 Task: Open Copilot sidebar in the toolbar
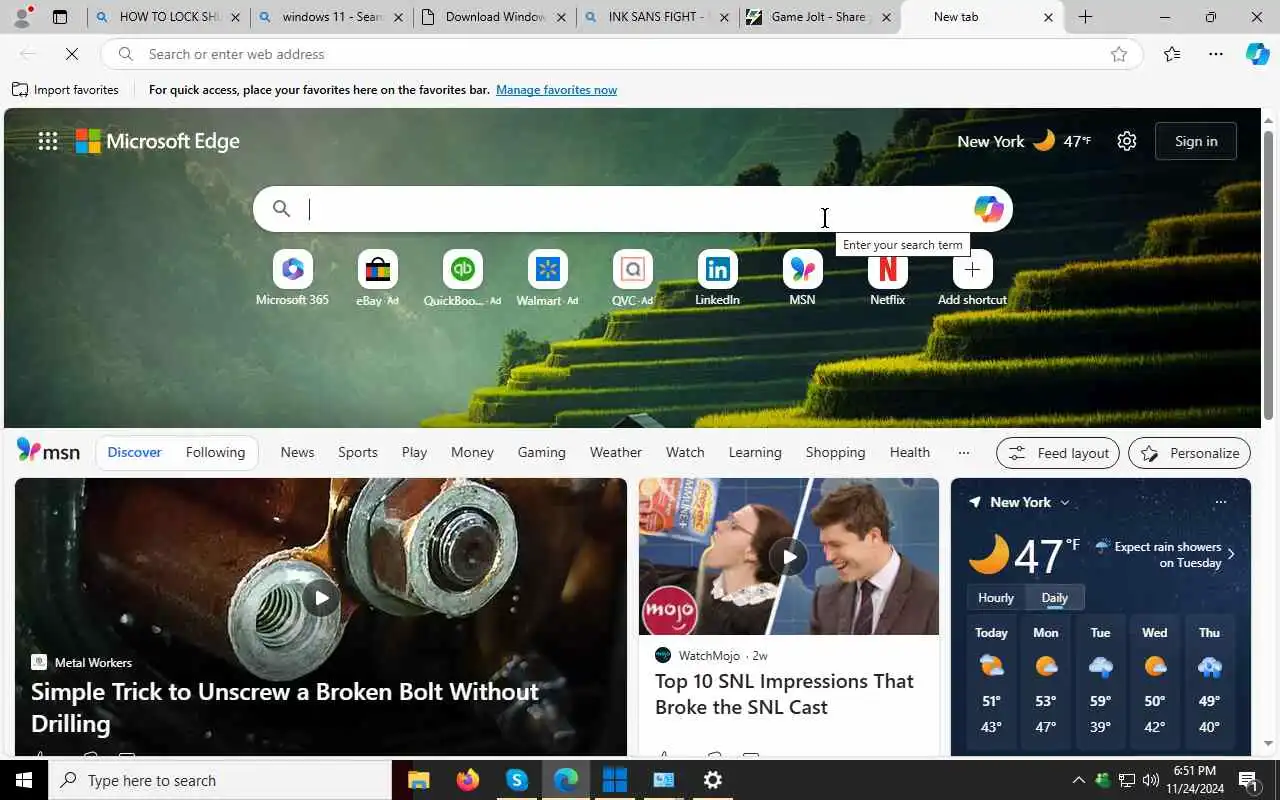point(1257,54)
